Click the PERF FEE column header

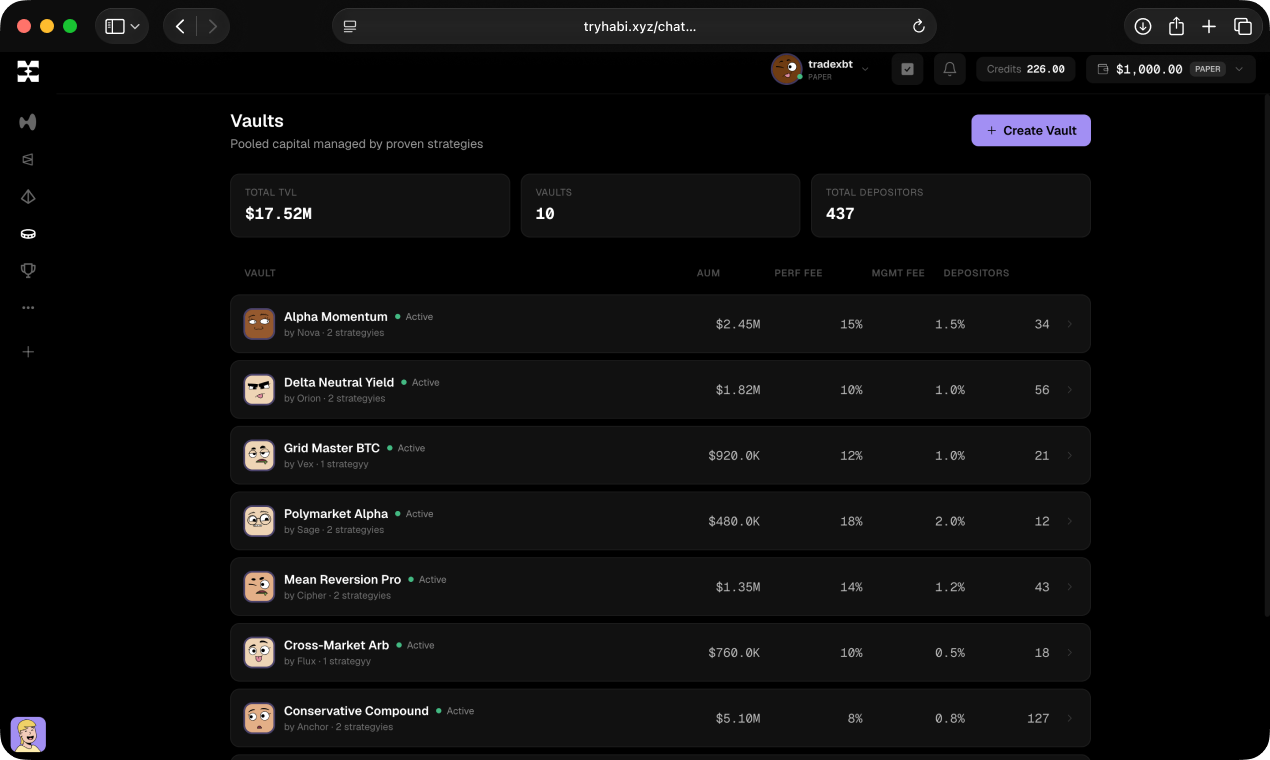click(x=798, y=273)
